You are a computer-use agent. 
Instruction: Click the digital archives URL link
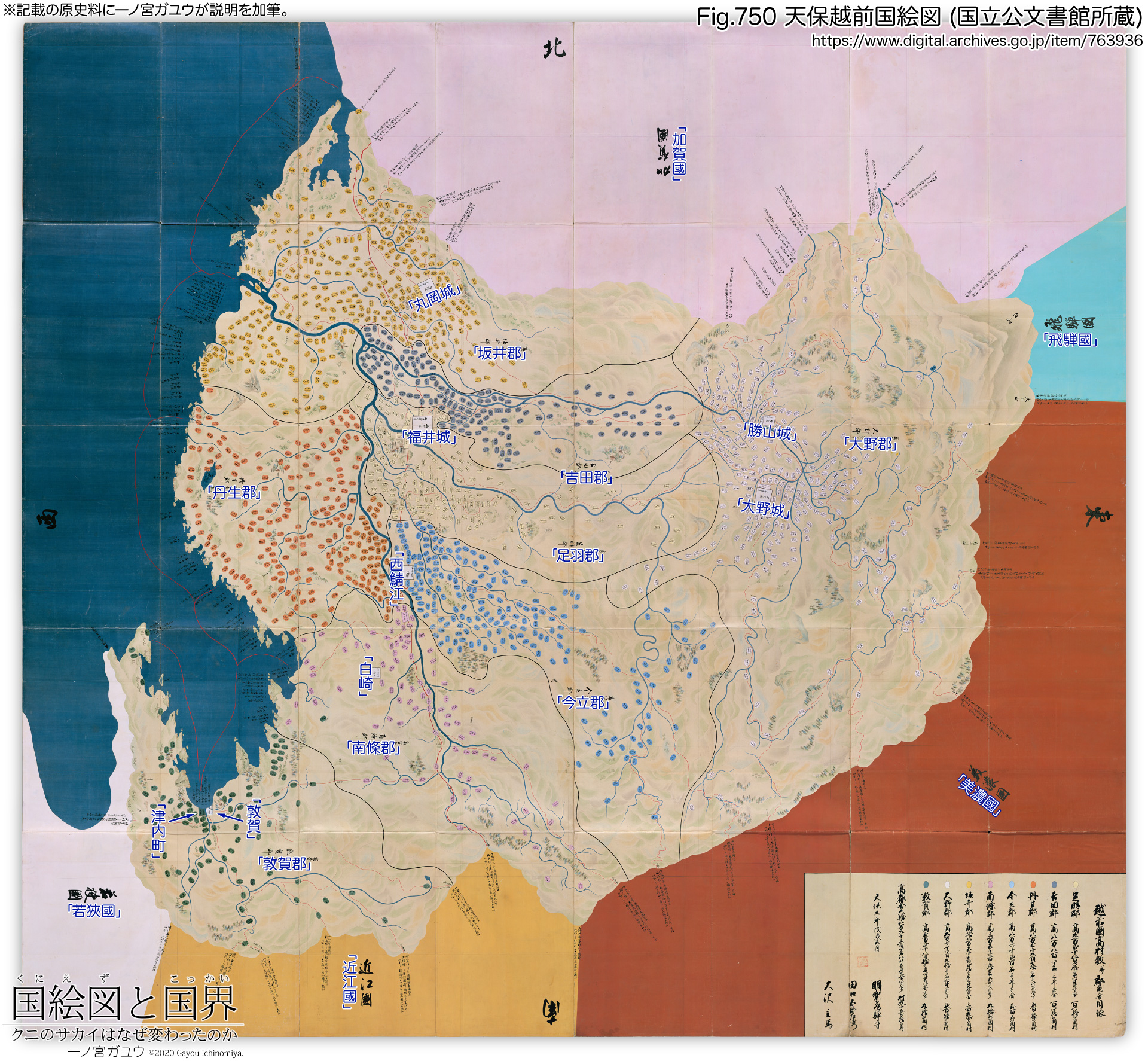click(x=976, y=41)
